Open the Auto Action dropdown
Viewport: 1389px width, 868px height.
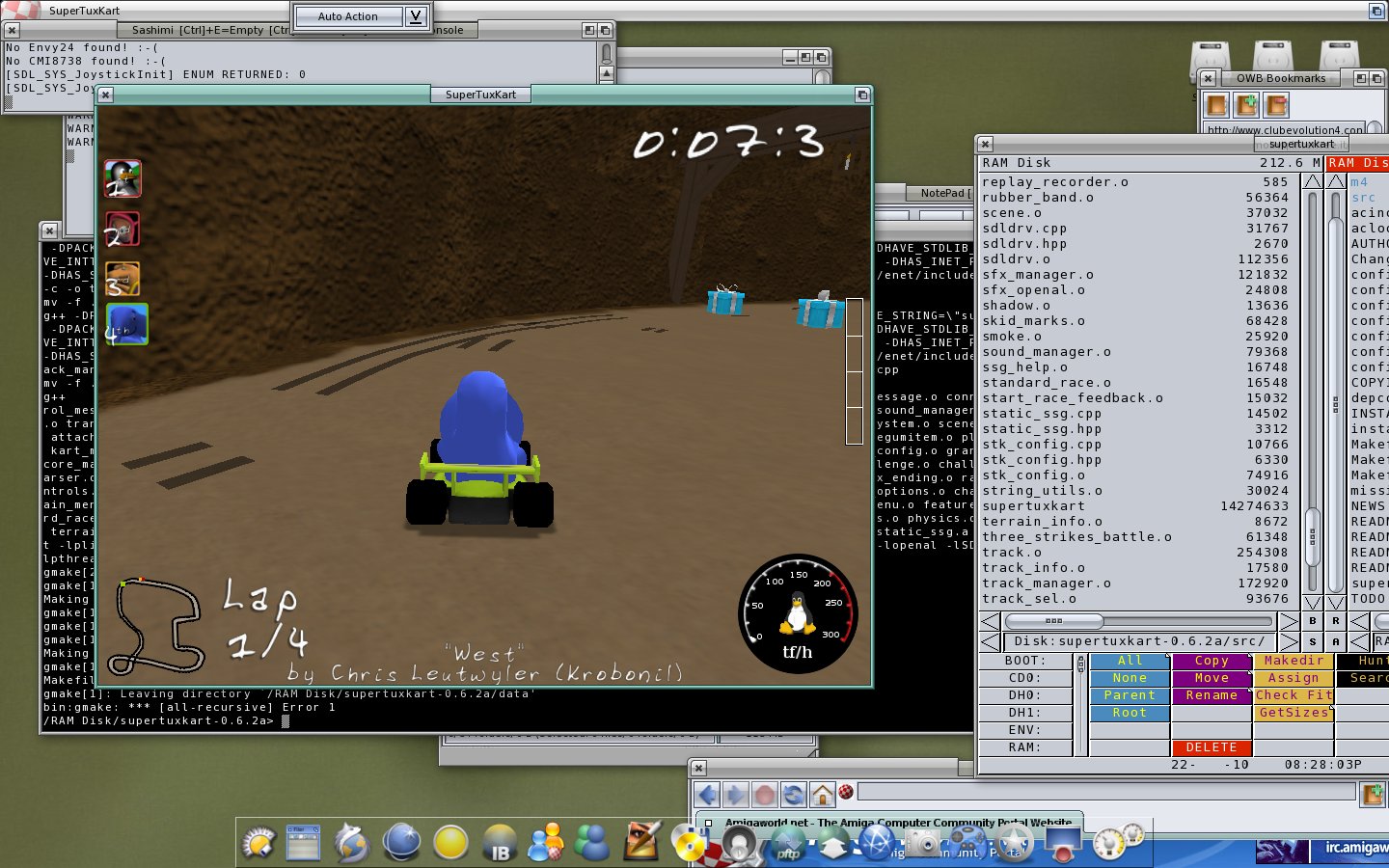[416, 16]
